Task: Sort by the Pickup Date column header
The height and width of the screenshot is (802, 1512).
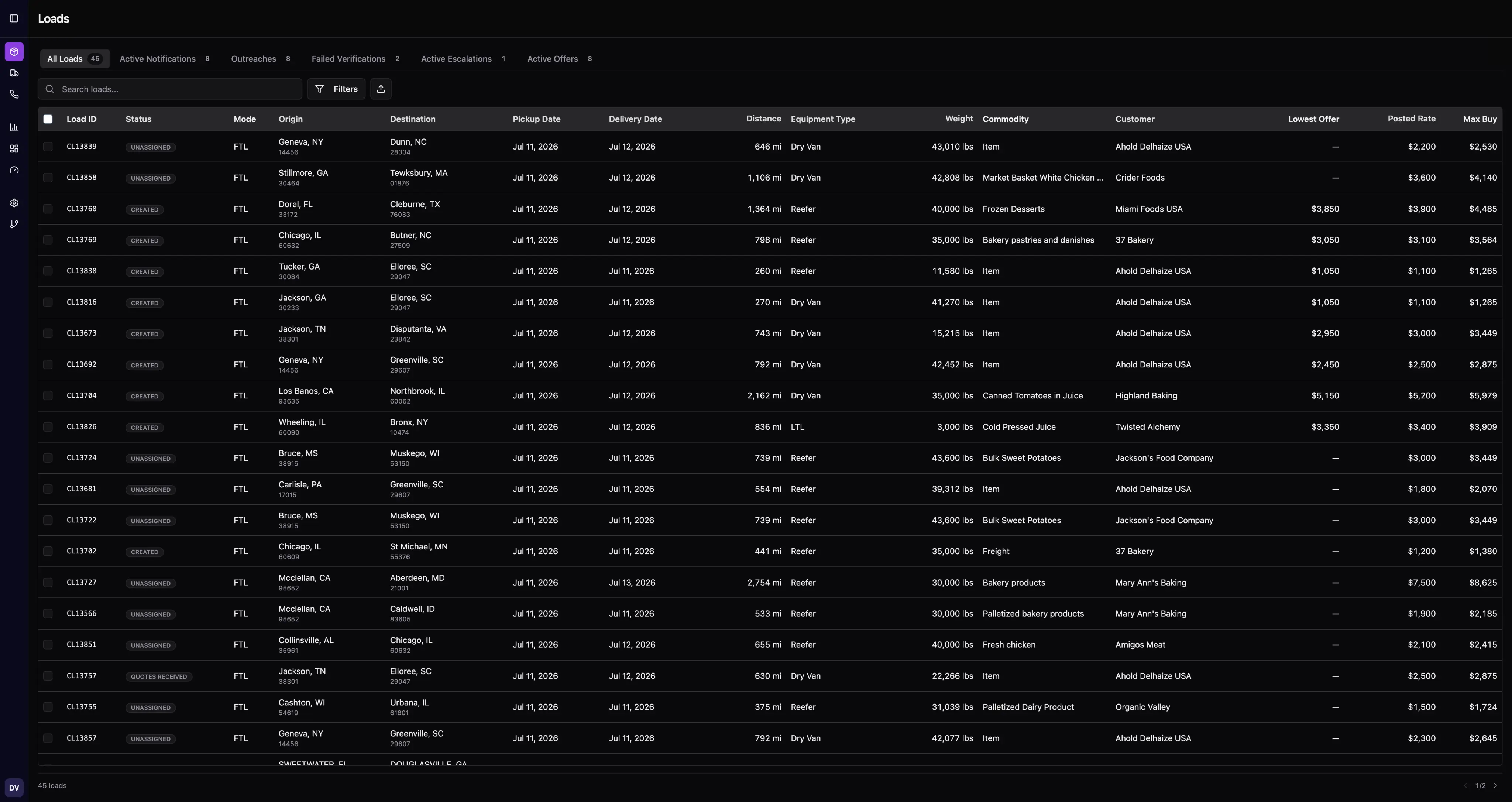Action: coord(536,119)
